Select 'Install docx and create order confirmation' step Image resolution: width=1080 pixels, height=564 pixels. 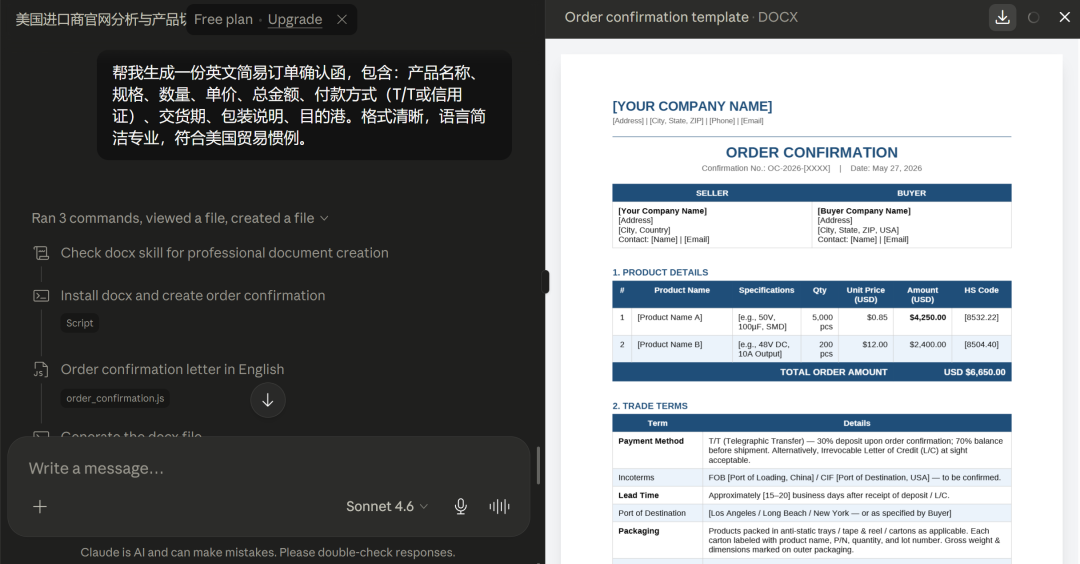[x=193, y=295]
